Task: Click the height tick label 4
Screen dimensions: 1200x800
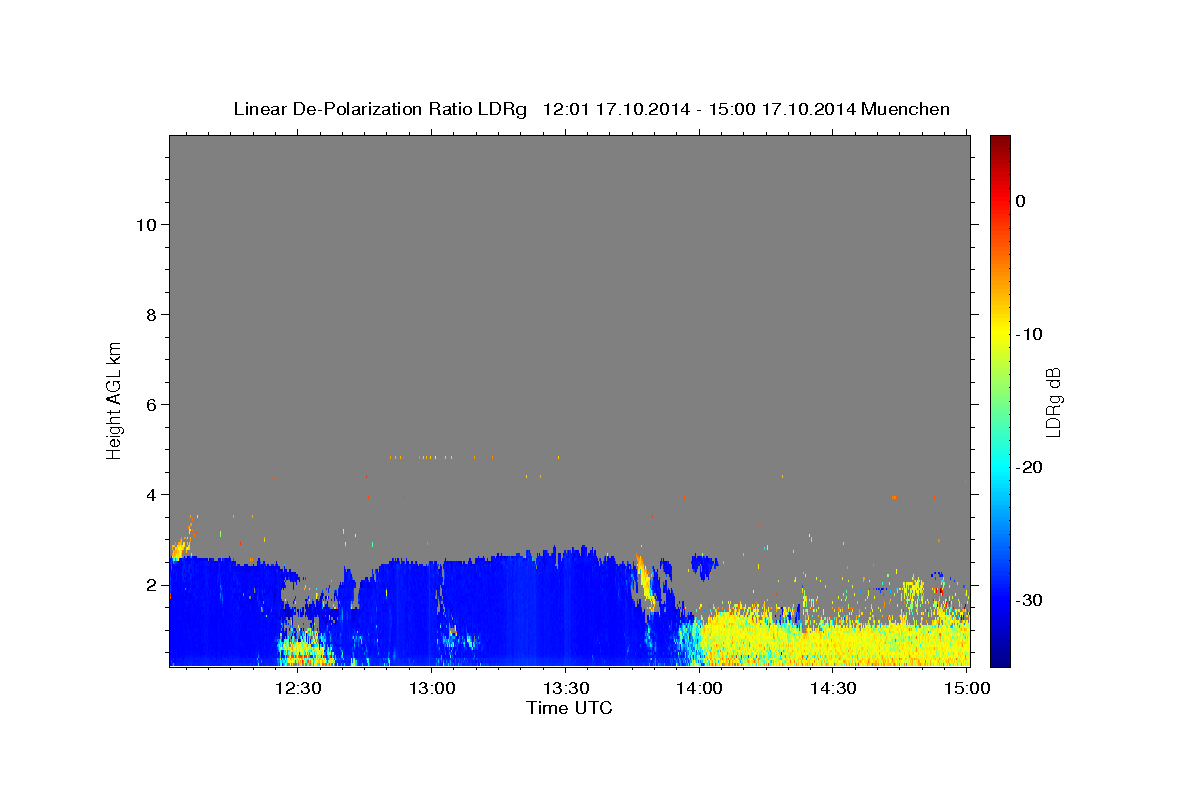Action: tap(152, 495)
